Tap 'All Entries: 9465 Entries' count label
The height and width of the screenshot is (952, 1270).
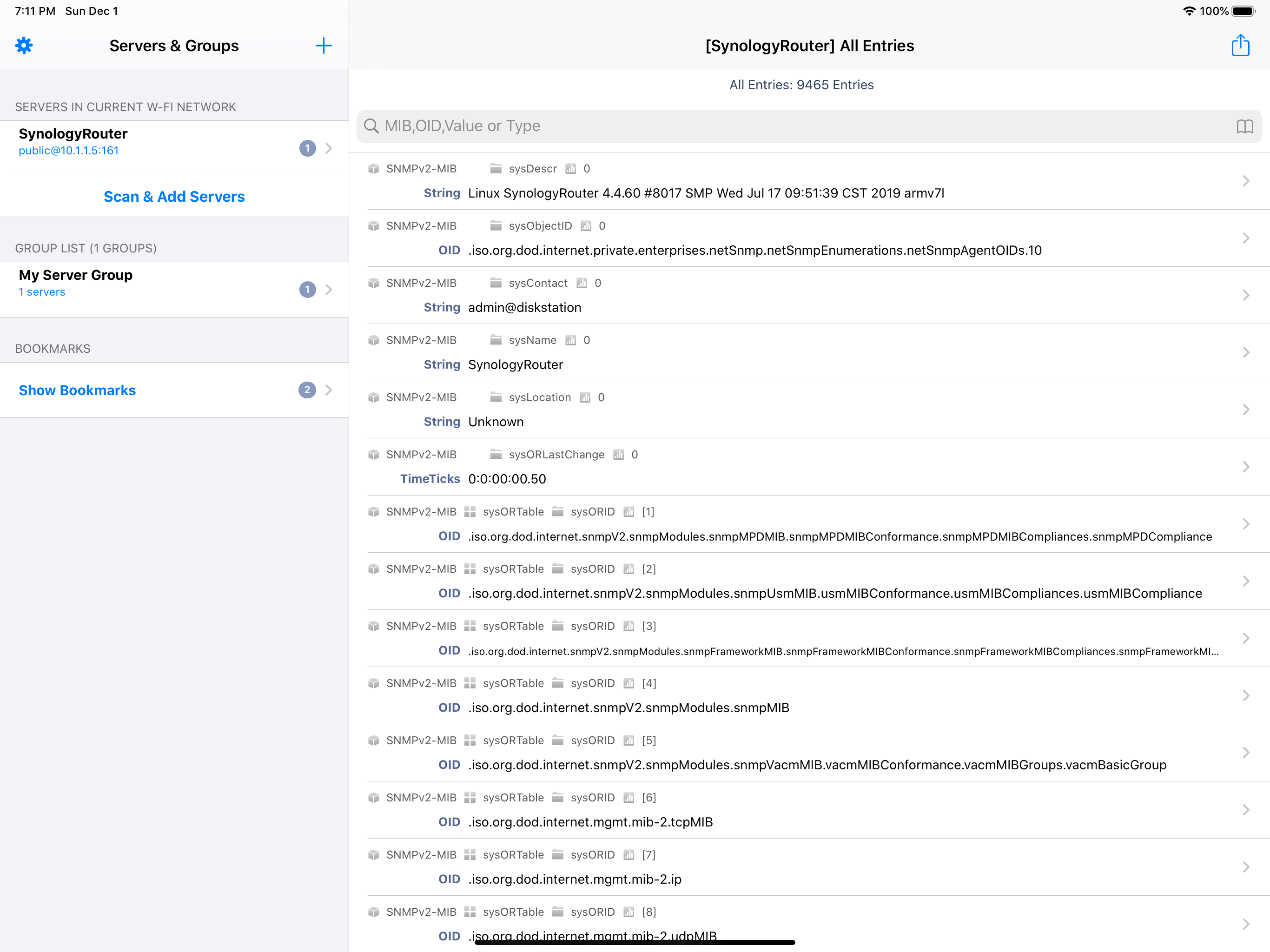tap(801, 85)
